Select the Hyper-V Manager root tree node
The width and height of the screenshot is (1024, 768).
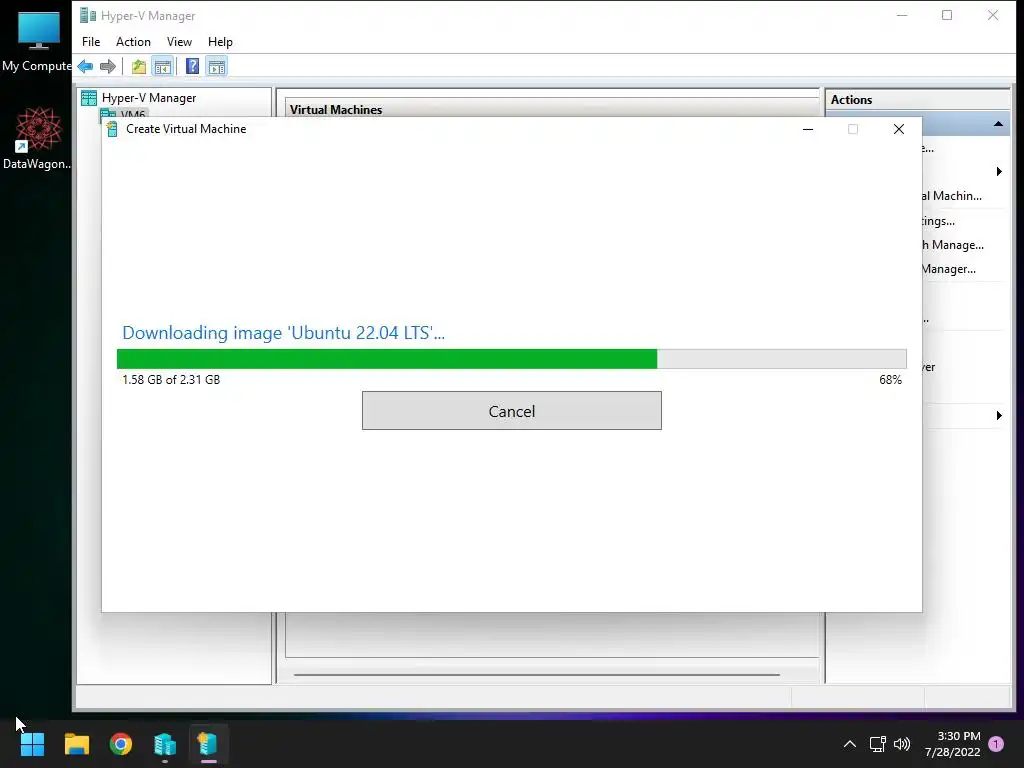click(149, 98)
